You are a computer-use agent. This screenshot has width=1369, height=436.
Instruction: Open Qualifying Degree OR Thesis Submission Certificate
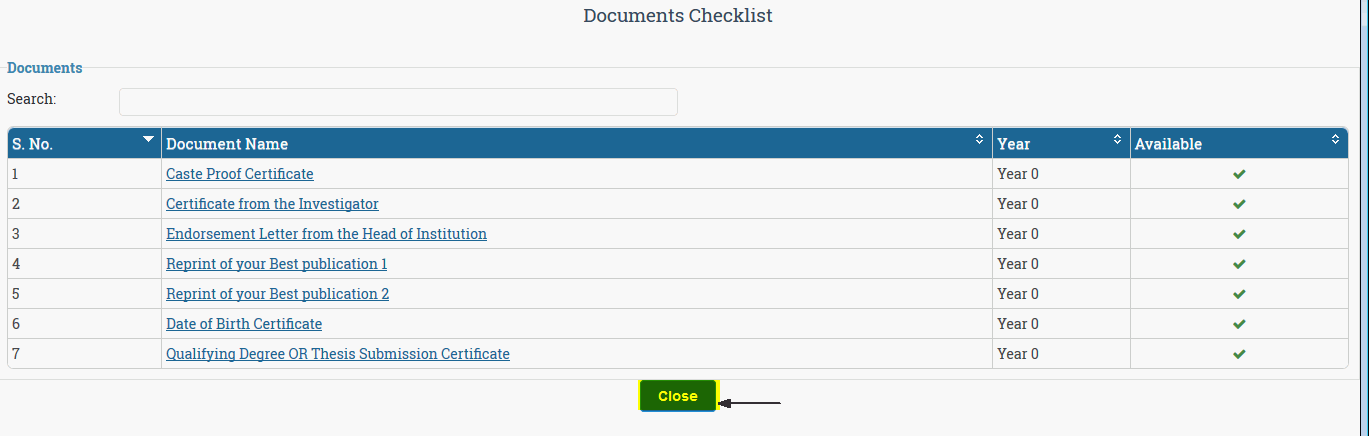pos(338,354)
